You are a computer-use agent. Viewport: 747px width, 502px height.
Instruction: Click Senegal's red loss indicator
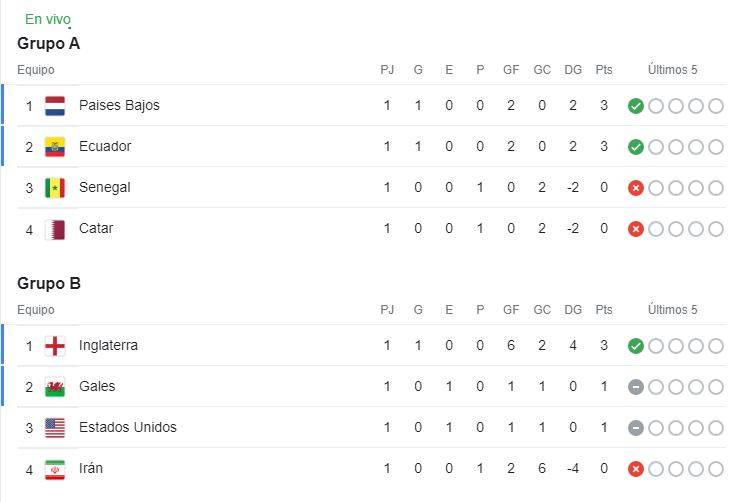click(x=636, y=188)
